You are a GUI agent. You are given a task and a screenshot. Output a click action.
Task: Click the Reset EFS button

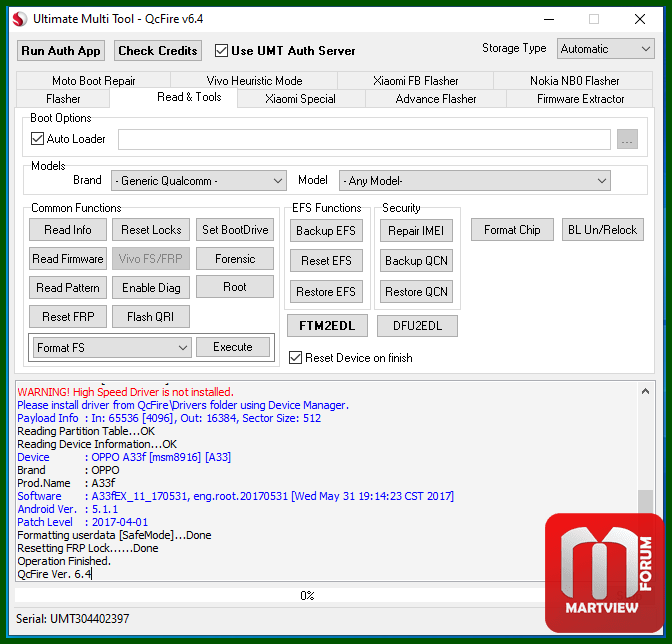click(326, 261)
